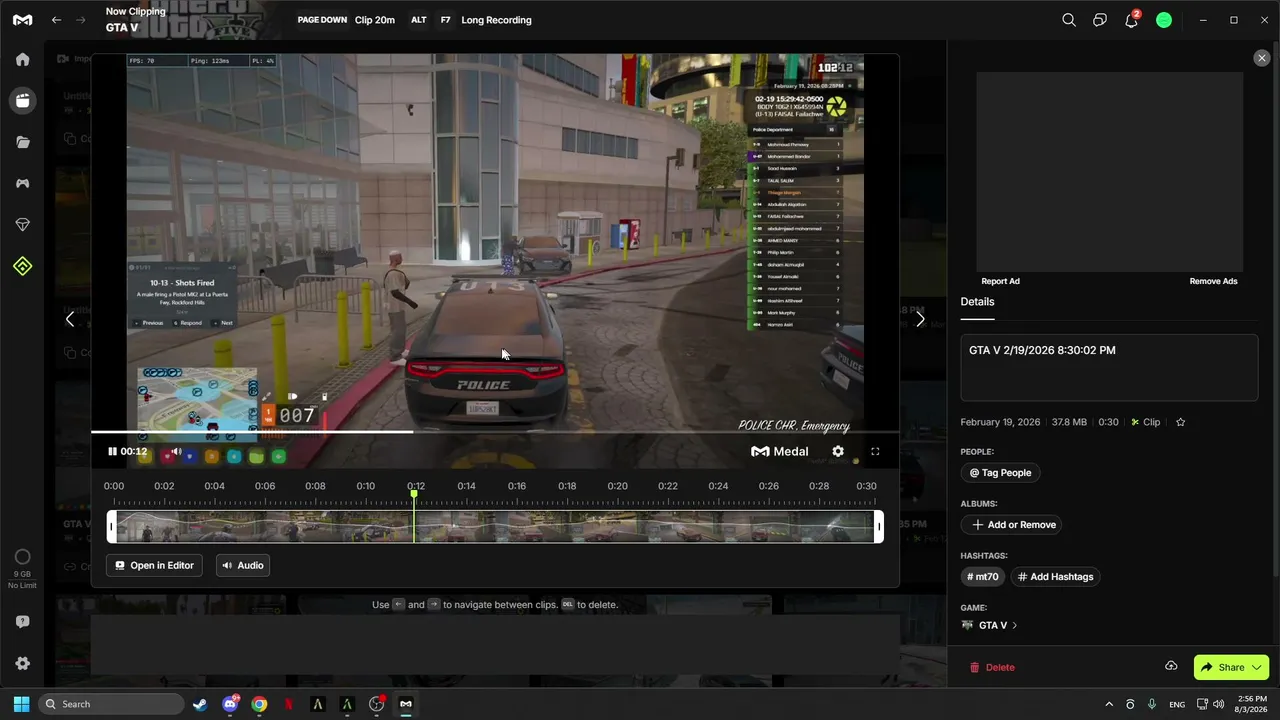Jump to 0:06 on the timeline ruler
The image size is (1280, 720).
265,486
